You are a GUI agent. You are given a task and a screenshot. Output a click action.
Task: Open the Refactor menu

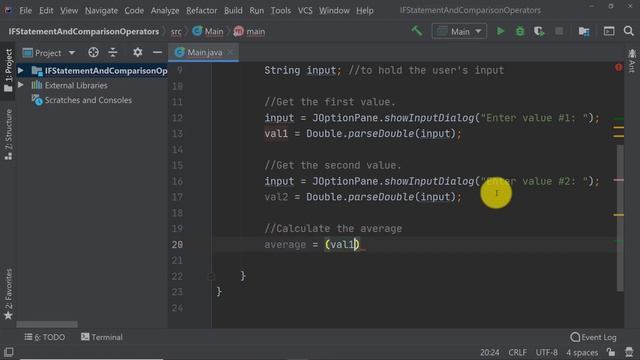pyautogui.click(x=202, y=10)
